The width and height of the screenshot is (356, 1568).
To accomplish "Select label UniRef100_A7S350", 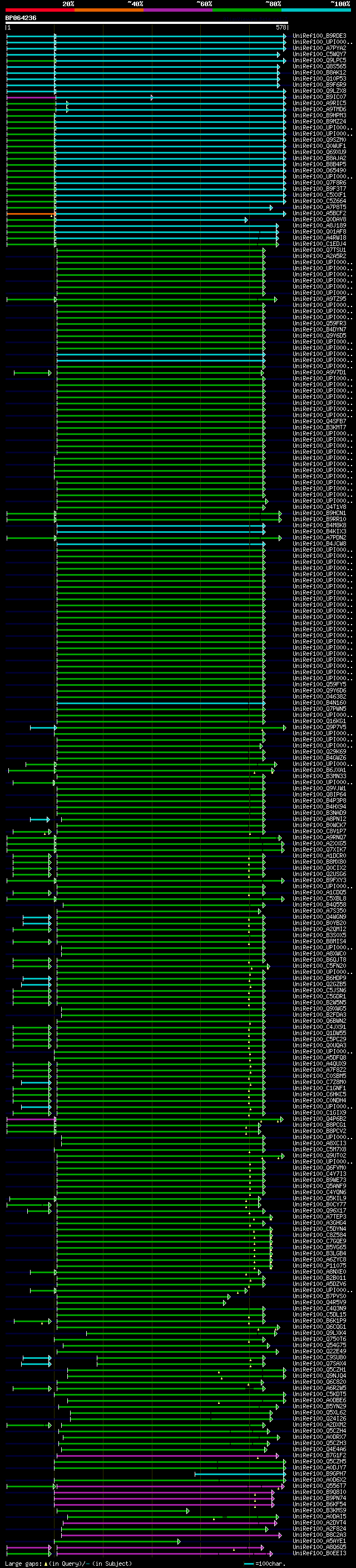I will 319,911.
